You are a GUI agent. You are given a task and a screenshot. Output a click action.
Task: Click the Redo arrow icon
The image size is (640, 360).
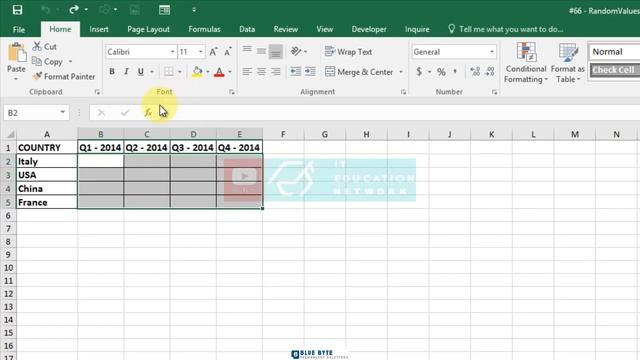[73, 9]
